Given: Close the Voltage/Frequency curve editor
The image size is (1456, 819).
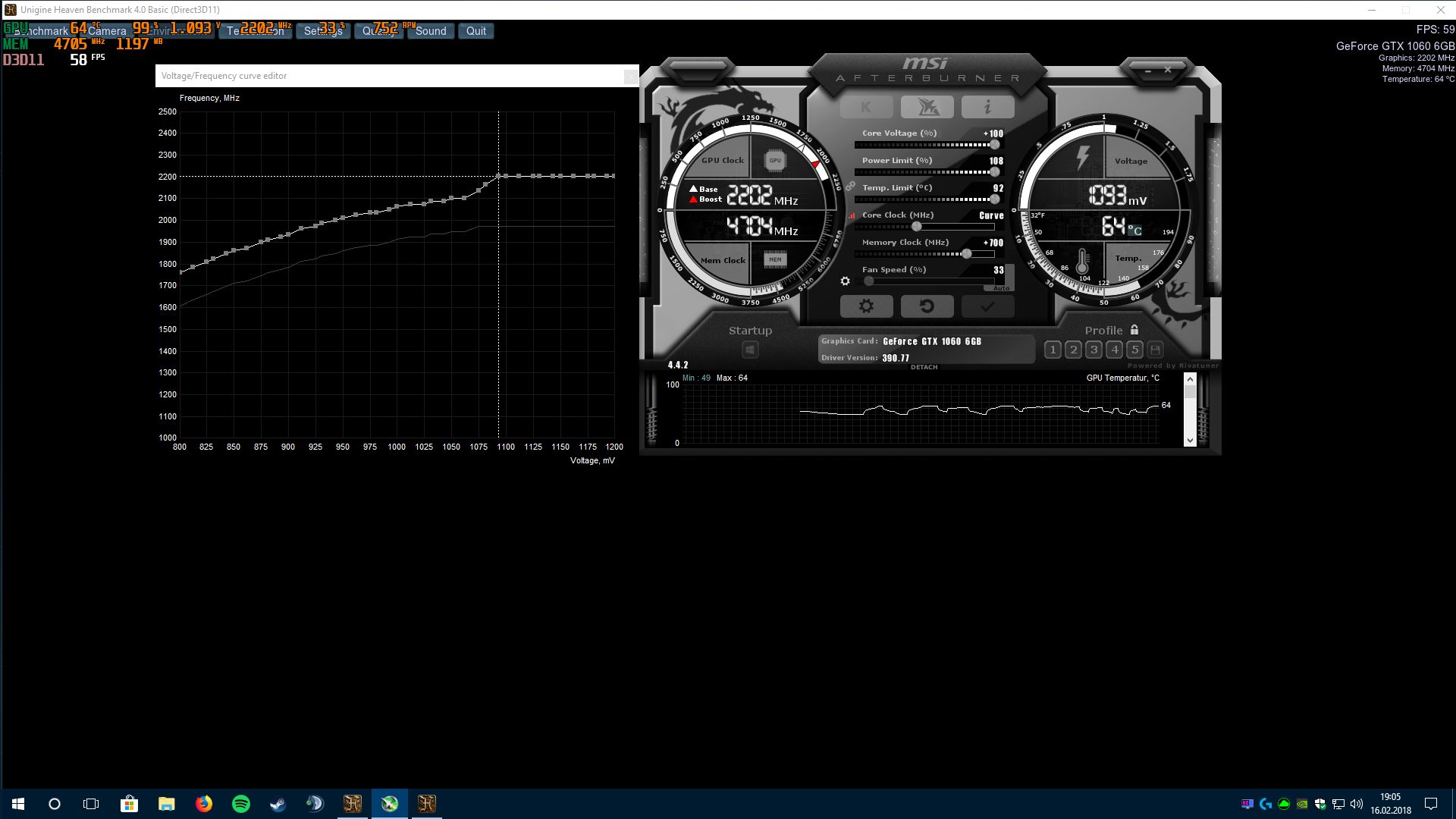Looking at the screenshot, I should click(x=630, y=76).
